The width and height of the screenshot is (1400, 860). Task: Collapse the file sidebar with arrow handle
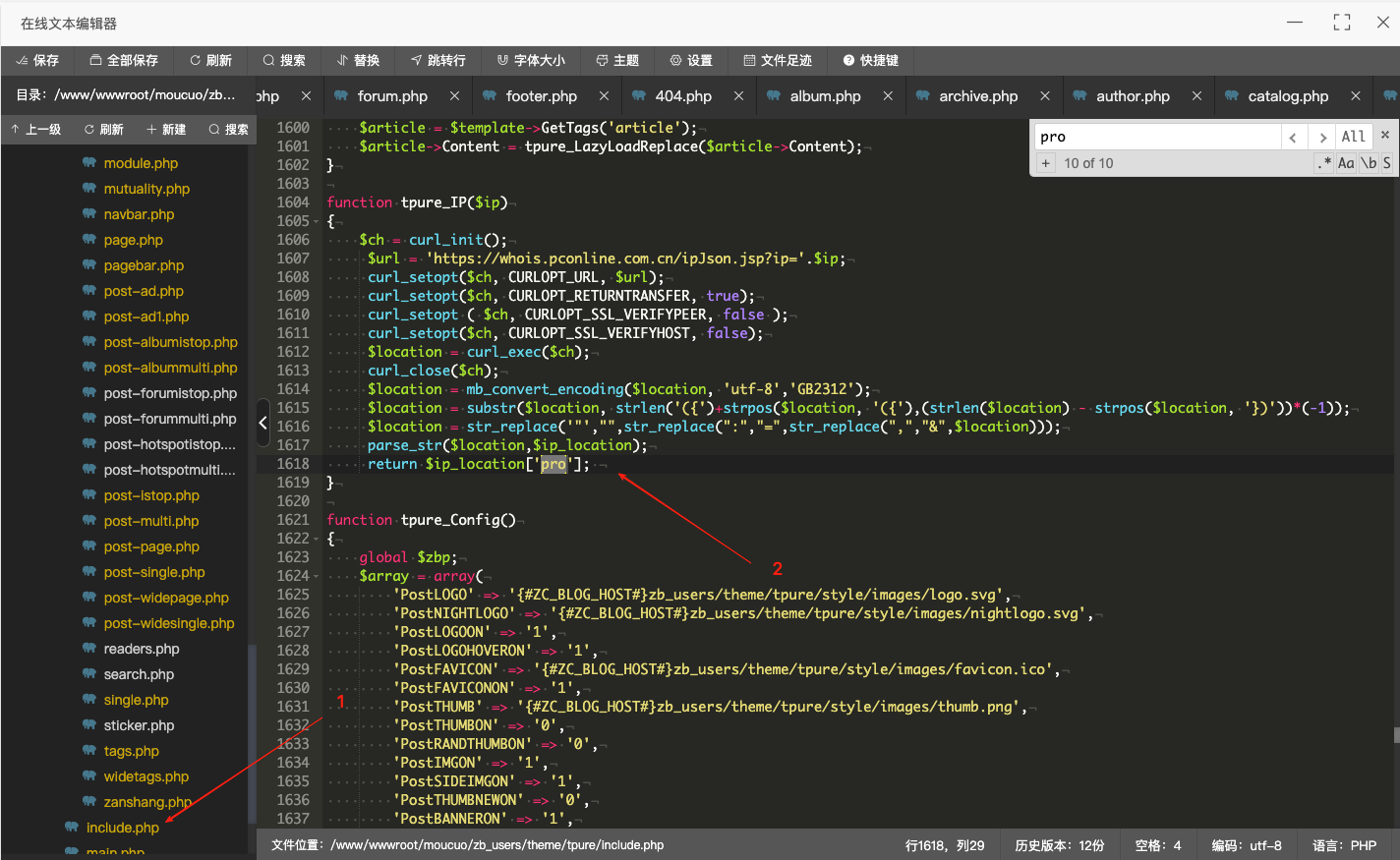pos(262,424)
